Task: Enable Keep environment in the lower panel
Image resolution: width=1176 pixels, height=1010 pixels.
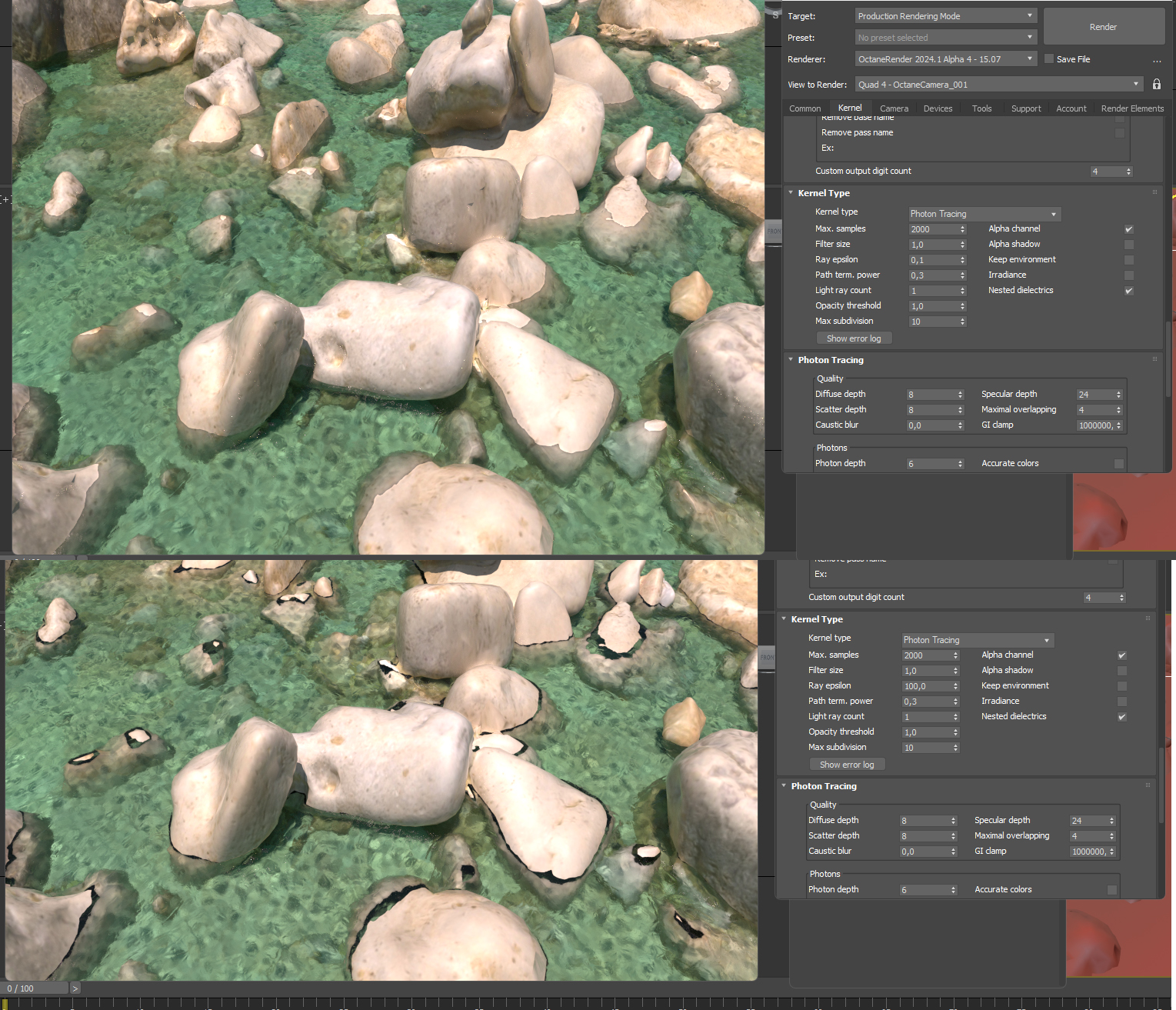Action: tap(1122, 686)
